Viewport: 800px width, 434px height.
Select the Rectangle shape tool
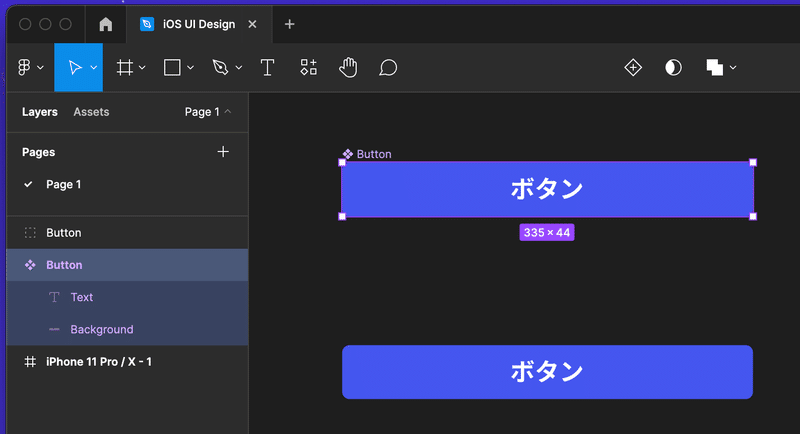tap(172, 67)
